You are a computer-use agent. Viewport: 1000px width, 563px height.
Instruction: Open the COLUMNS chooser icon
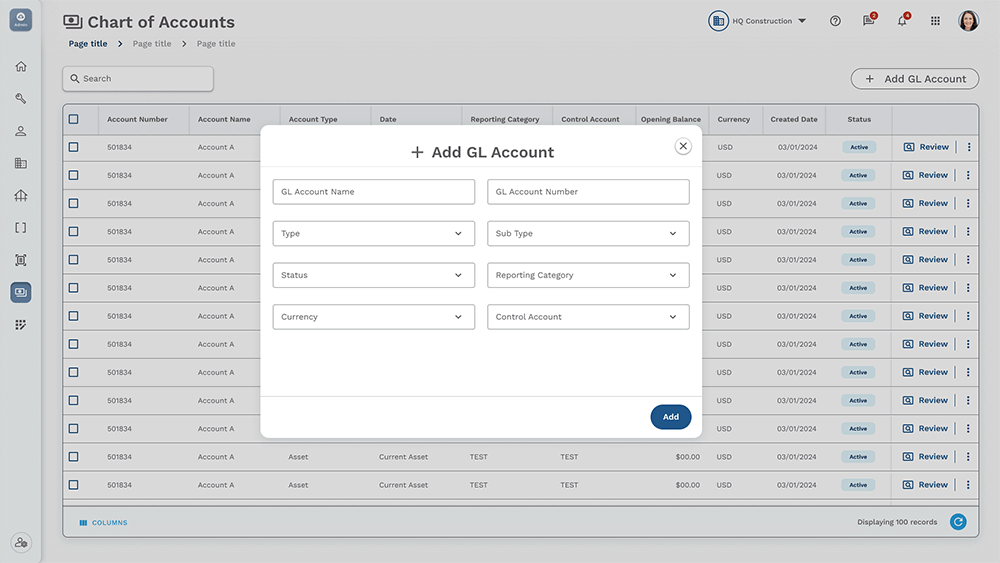tap(83, 522)
